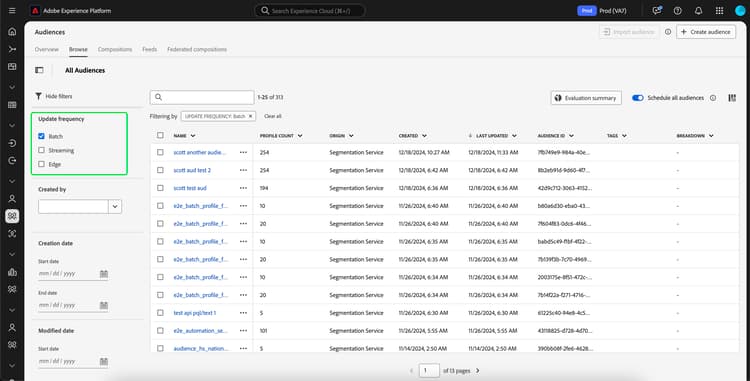Click the Start date calendar icon under Creation date

tap(104, 274)
